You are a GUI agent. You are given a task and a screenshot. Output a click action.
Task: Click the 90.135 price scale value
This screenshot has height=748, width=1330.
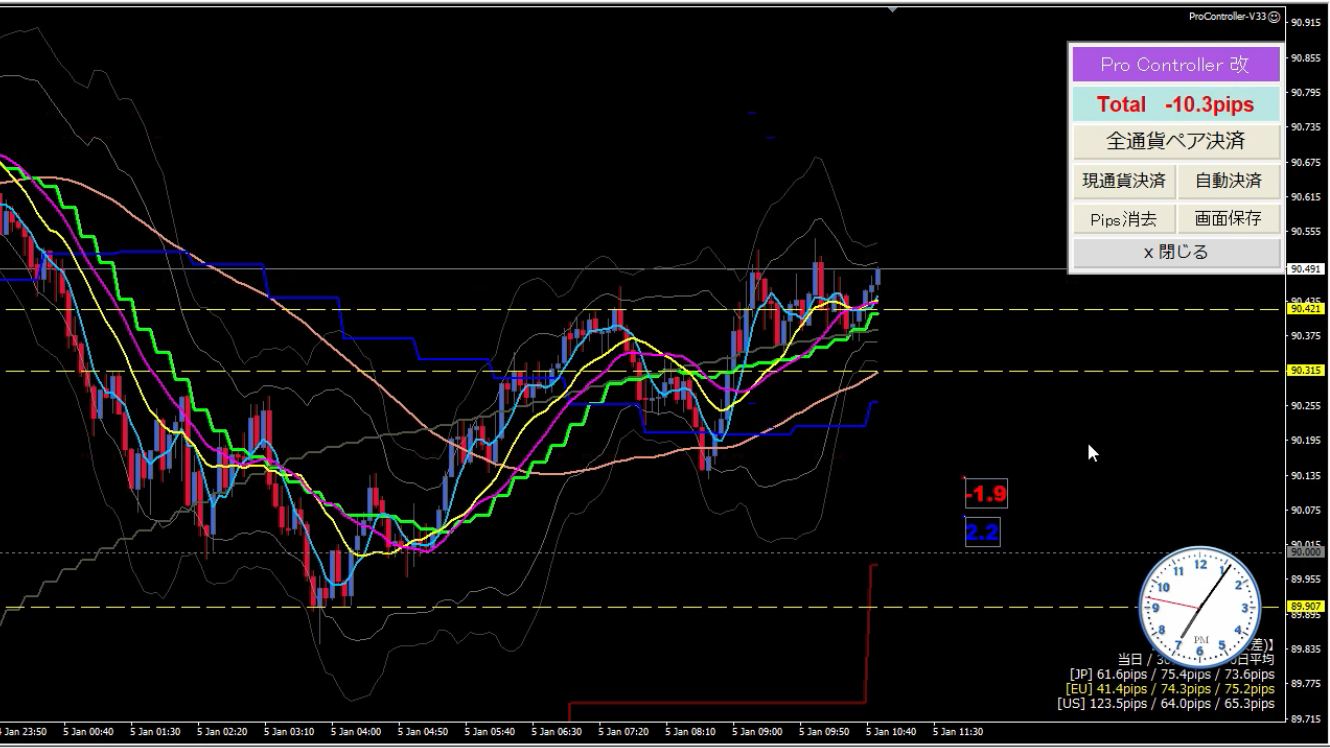click(1304, 476)
